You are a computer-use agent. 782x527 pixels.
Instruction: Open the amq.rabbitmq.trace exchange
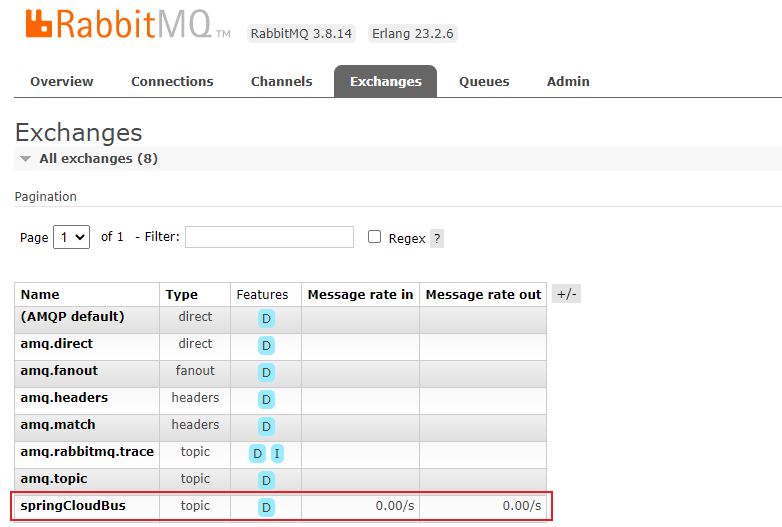tap(87, 451)
